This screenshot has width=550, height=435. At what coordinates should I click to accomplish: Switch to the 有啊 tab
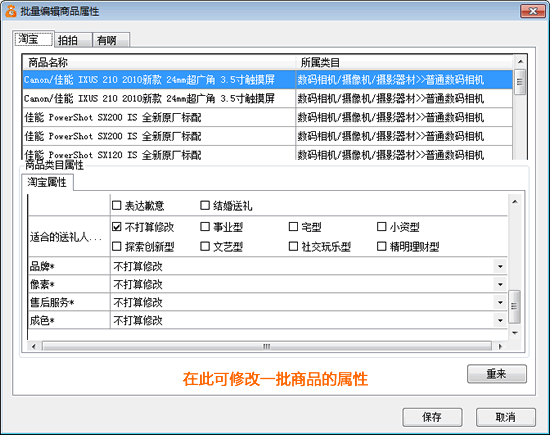click(111, 40)
